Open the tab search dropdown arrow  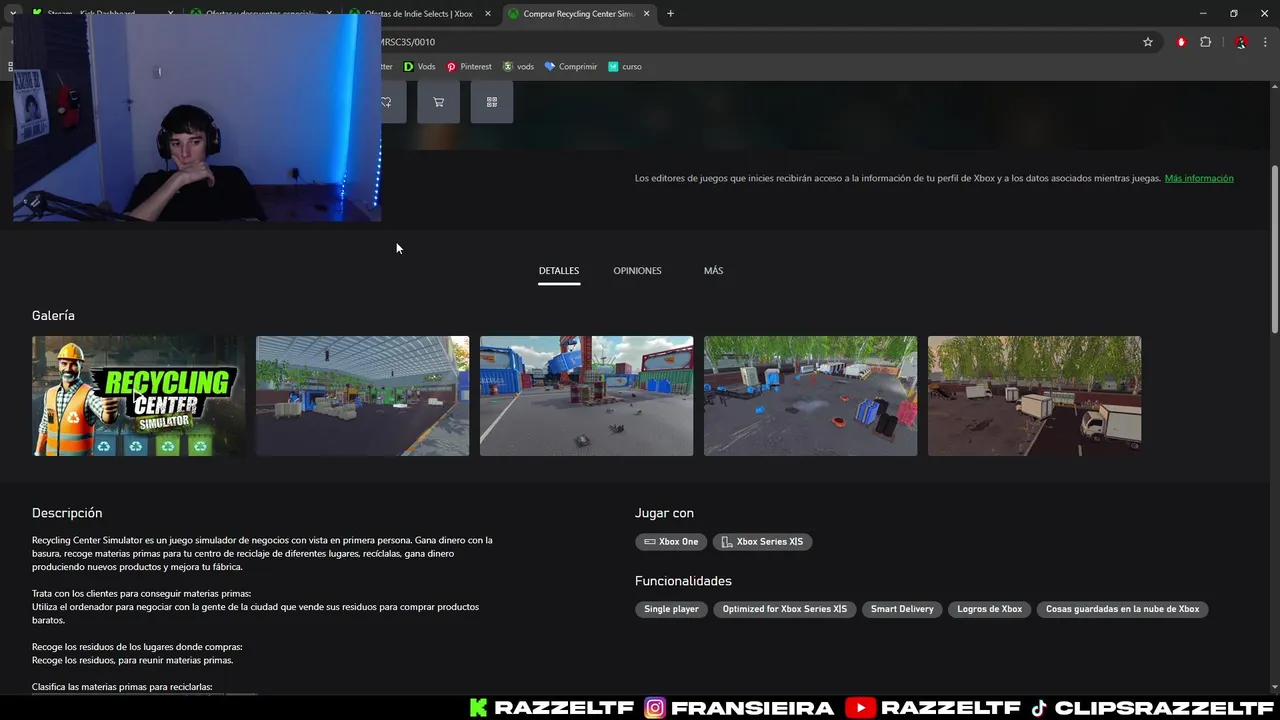(12, 14)
